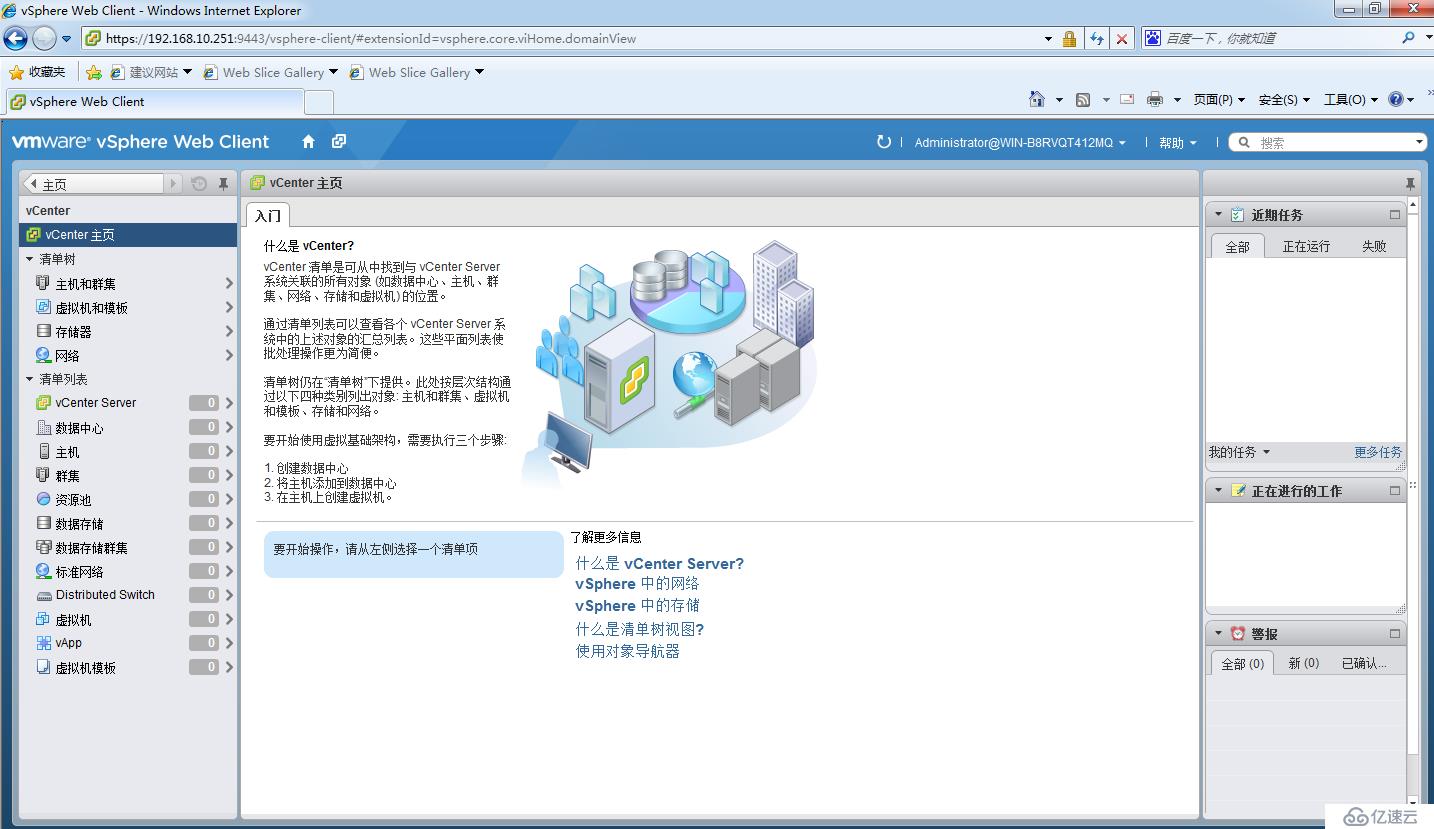This screenshot has height=829, width=1434.
Task: Select vCenter 主页 in the navigator
Action: (128, 234)
